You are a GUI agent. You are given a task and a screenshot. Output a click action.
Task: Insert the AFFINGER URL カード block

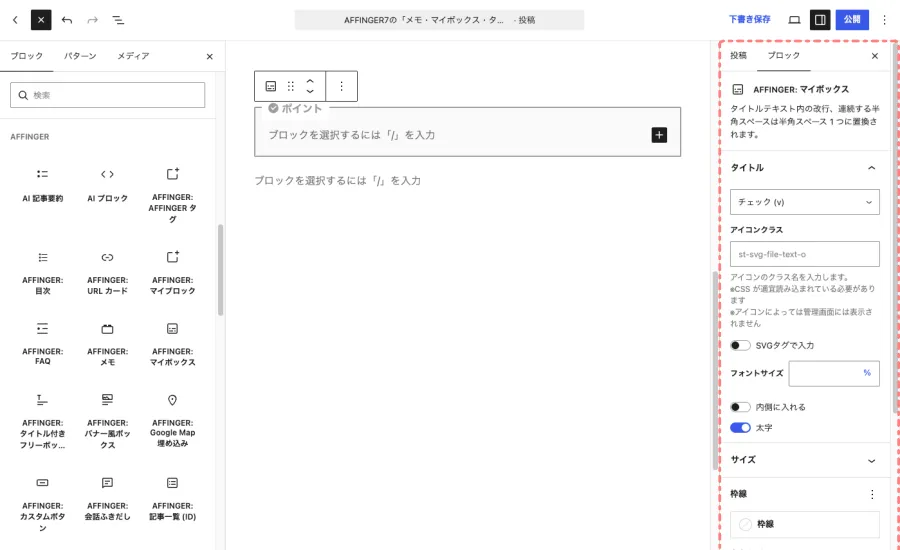107,273
